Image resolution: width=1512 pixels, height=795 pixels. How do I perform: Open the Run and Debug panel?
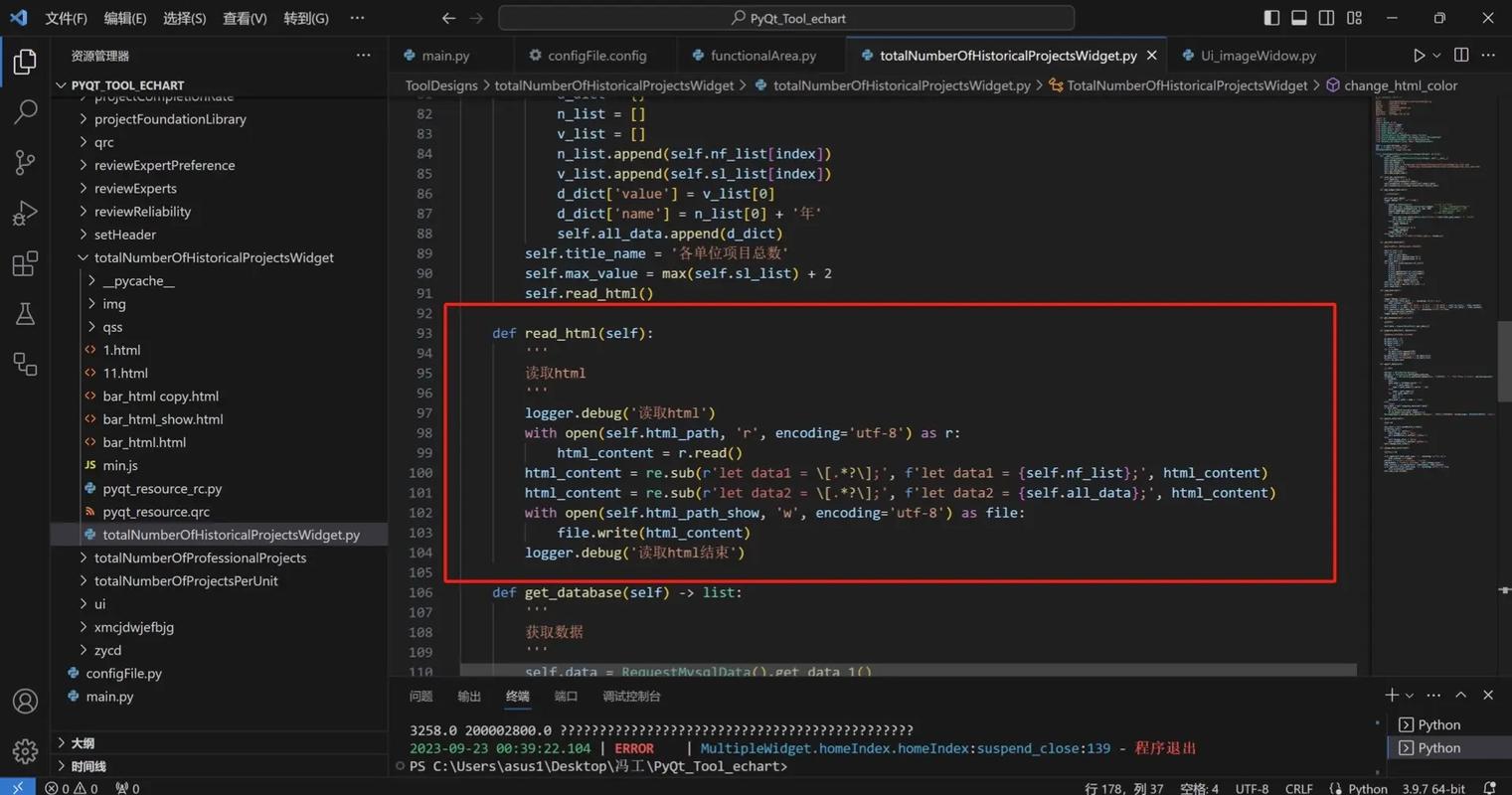[x=25, y=213]
